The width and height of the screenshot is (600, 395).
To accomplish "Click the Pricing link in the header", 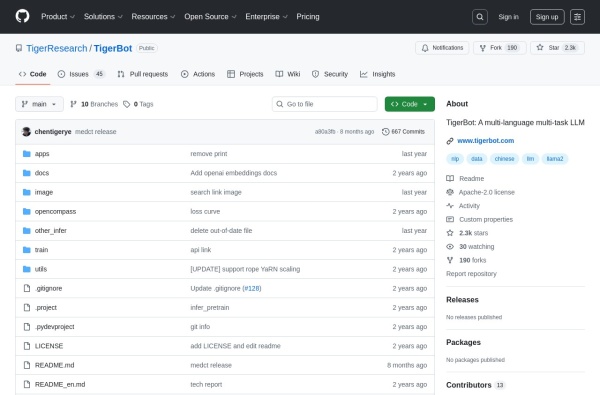I will pyautogui.click(x=308, y=16).
